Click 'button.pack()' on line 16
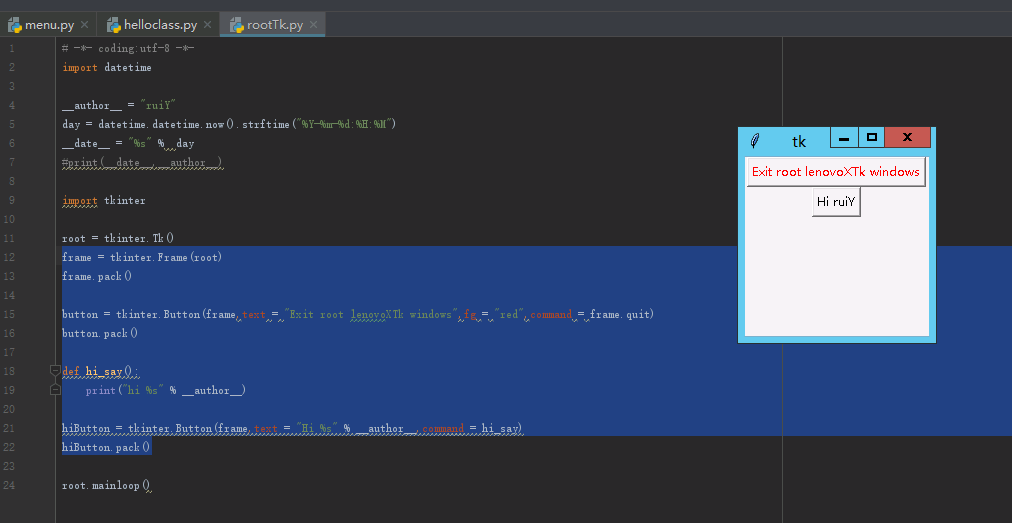1012x523 pixels. [x=100, y=333]
